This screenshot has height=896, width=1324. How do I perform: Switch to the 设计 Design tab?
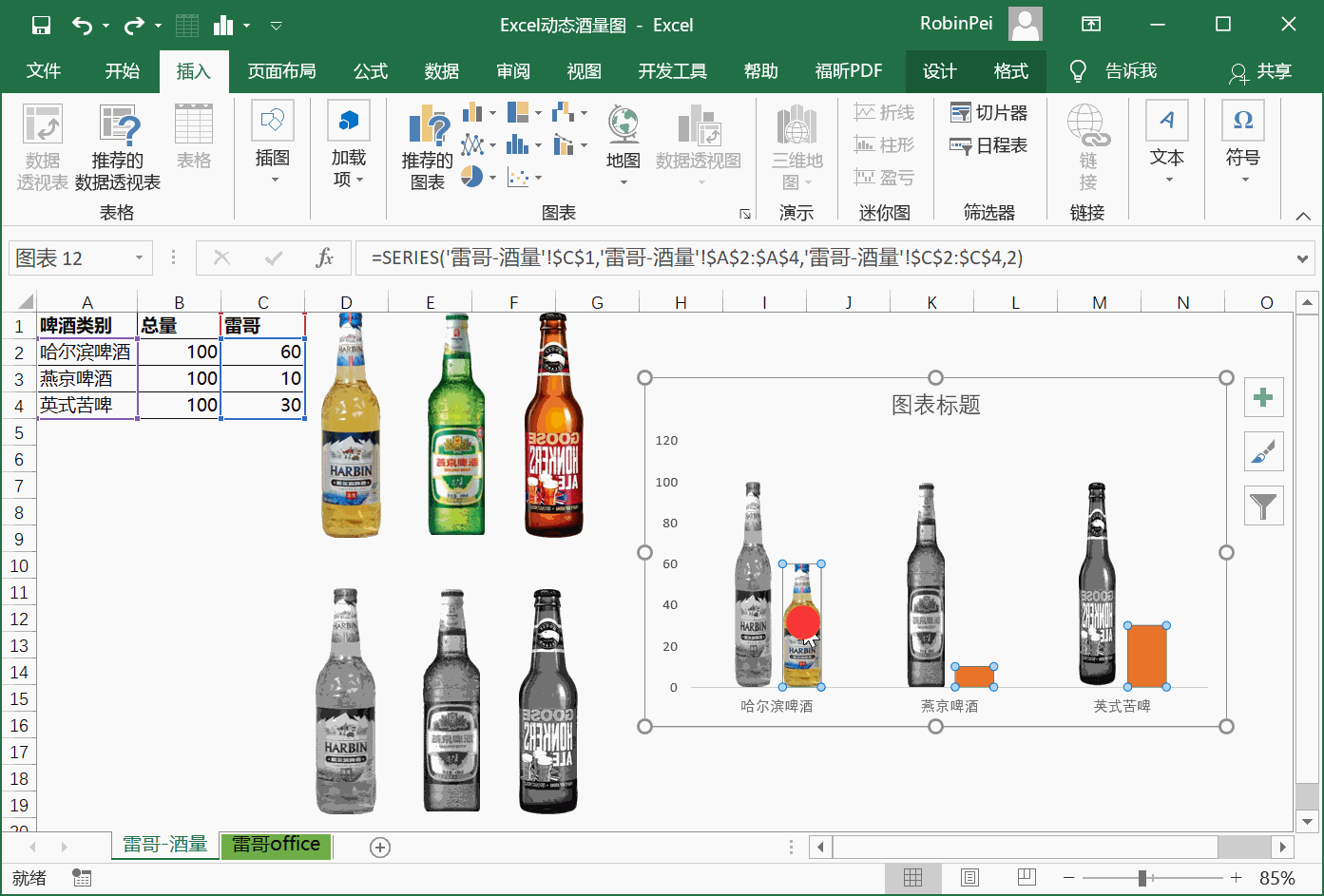(x=940, y=71)
